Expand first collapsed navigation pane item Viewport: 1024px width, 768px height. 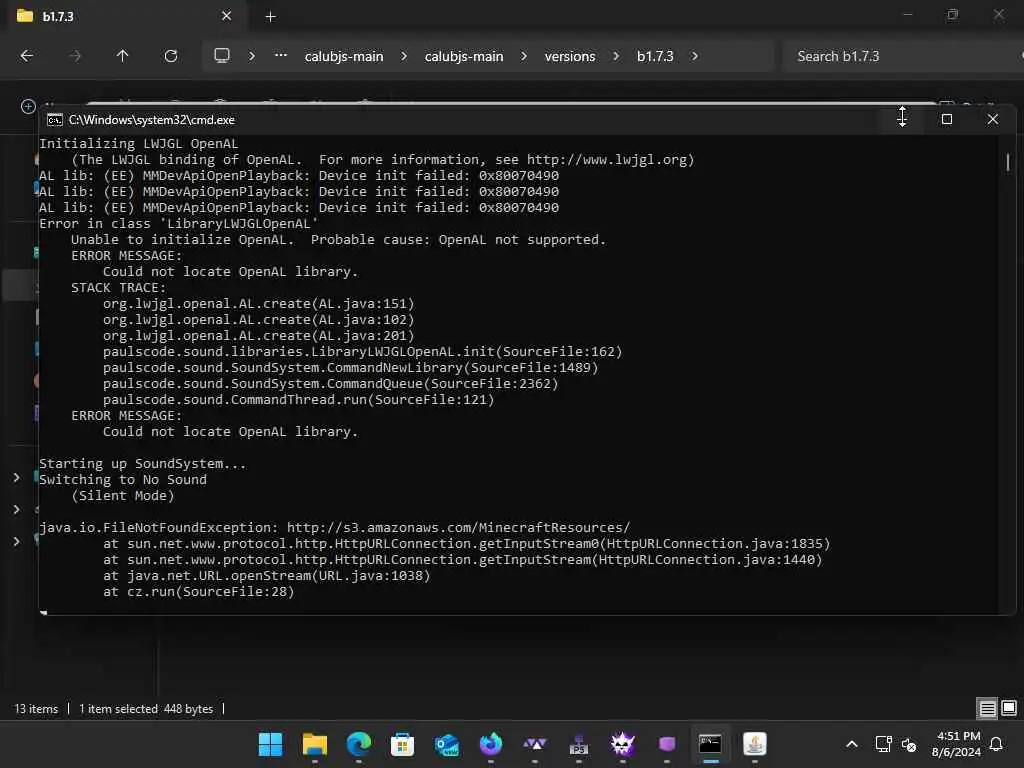pyautogui.click(x=16, y=478)
